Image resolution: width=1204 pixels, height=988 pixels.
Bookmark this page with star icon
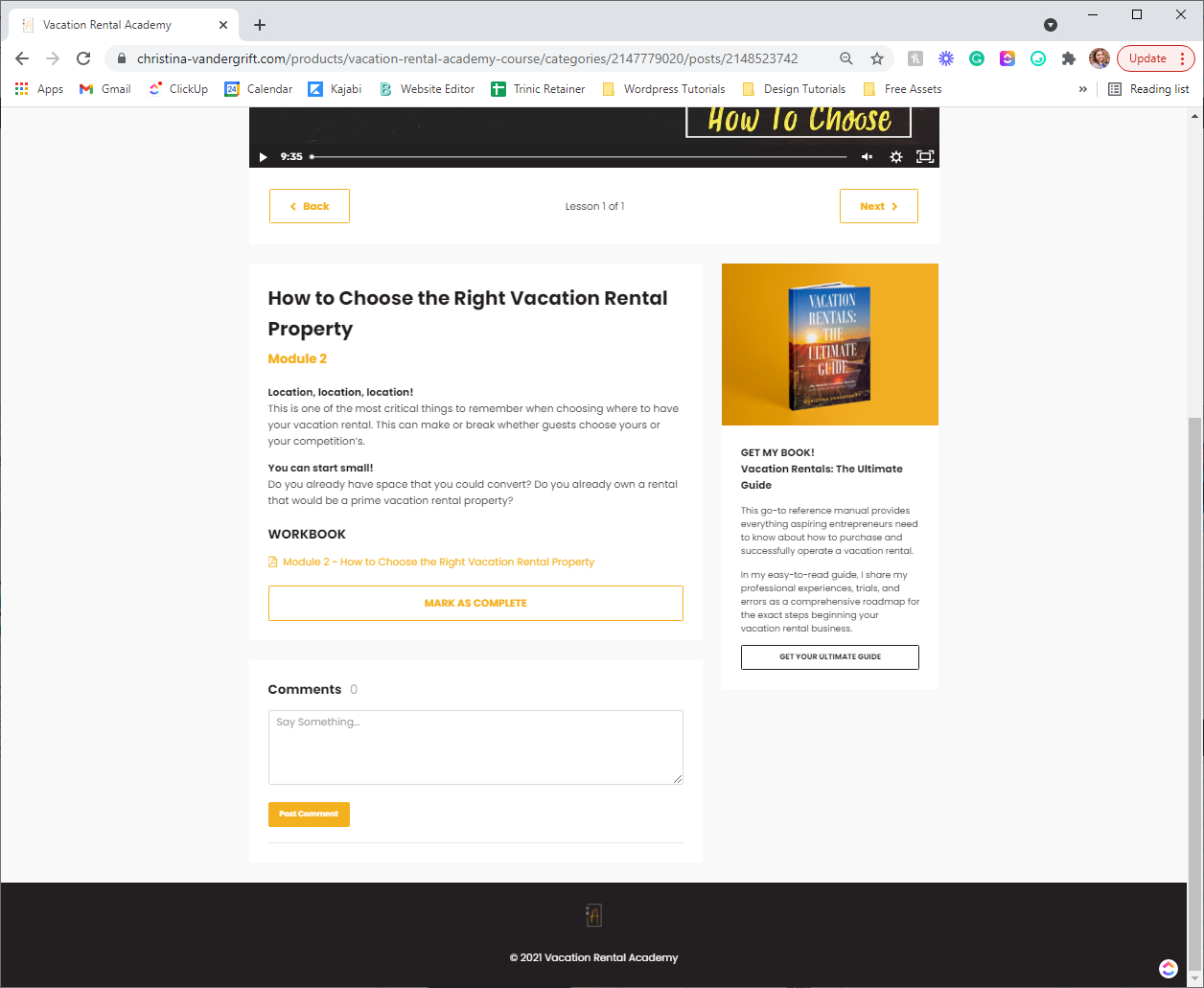pos(877,58)
